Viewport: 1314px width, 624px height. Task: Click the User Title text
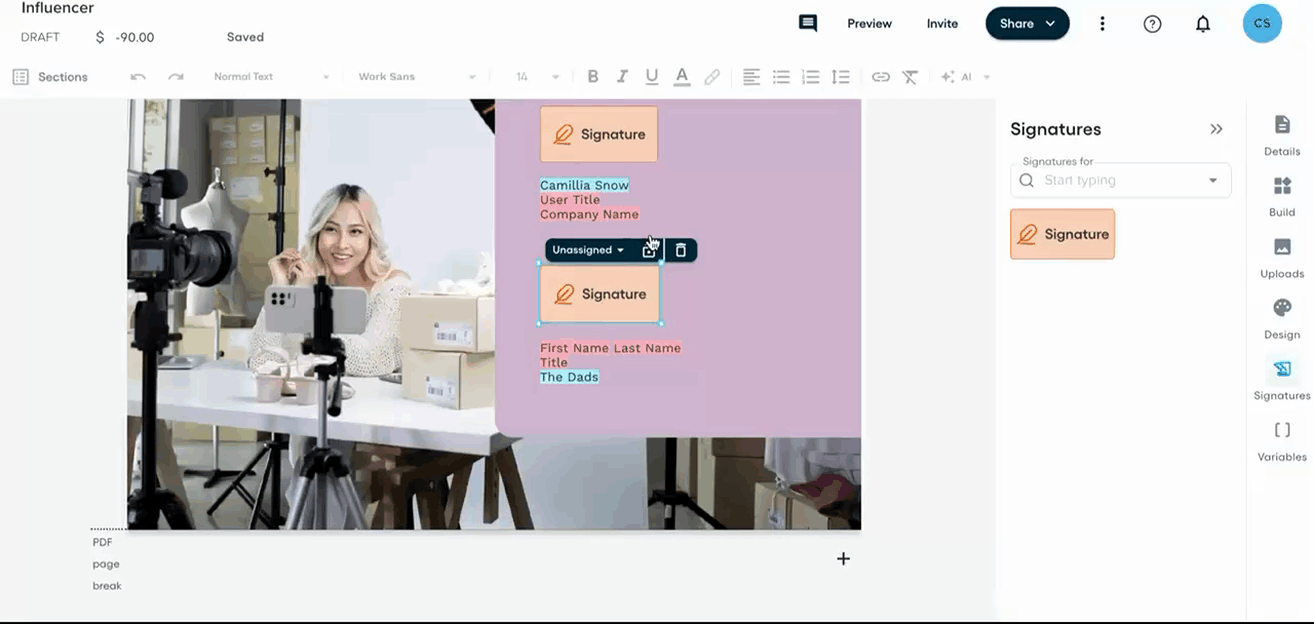point(570,200)
